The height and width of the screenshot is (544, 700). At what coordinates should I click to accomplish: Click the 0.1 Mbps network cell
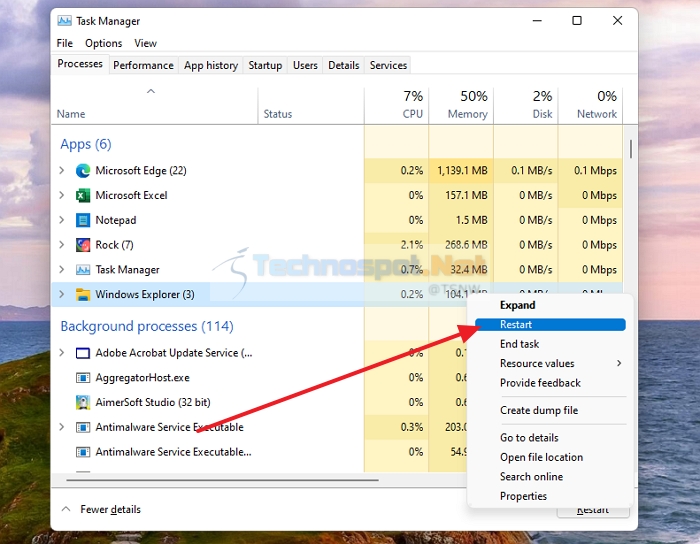590,170
